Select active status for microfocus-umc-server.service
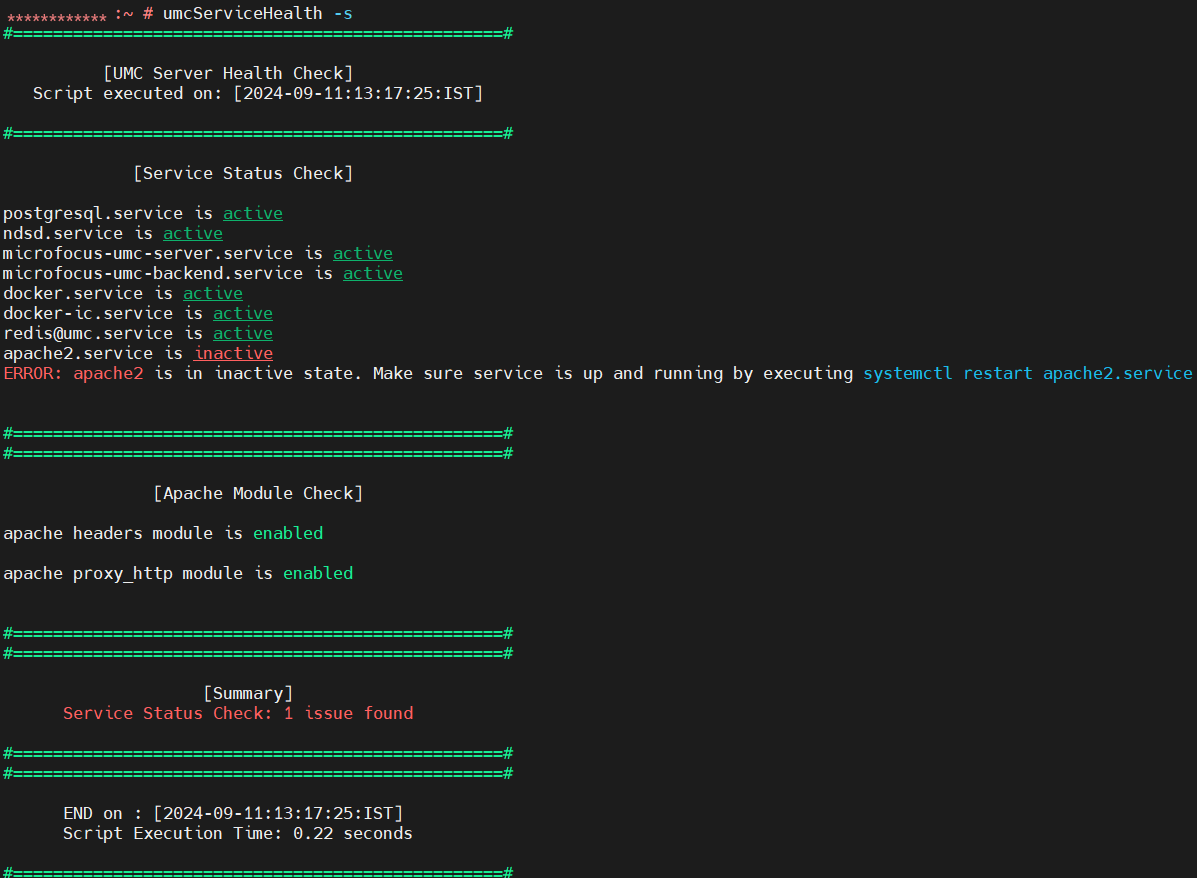This screenshot has height=878, width=1197. tap(362, 254)
